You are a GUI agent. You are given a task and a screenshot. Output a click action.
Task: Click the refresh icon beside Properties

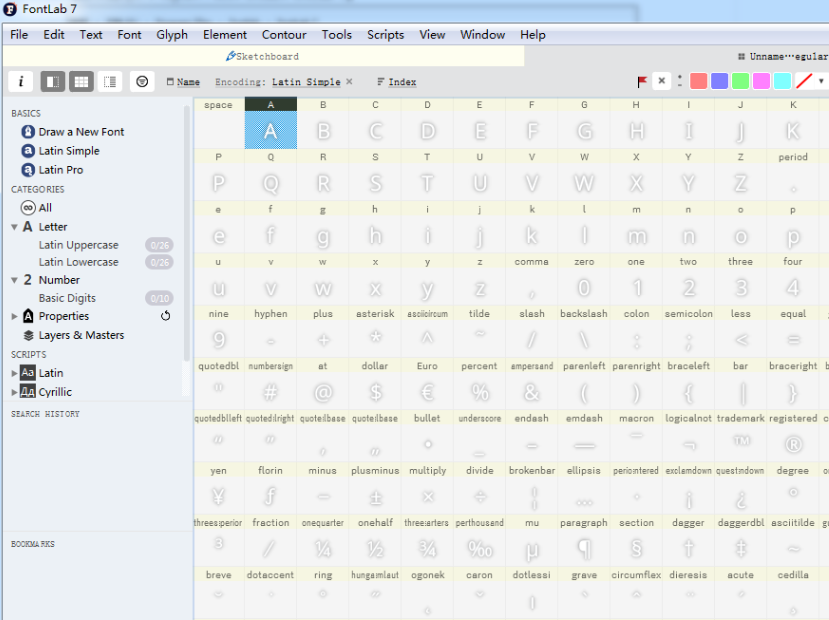click(166, 316)
